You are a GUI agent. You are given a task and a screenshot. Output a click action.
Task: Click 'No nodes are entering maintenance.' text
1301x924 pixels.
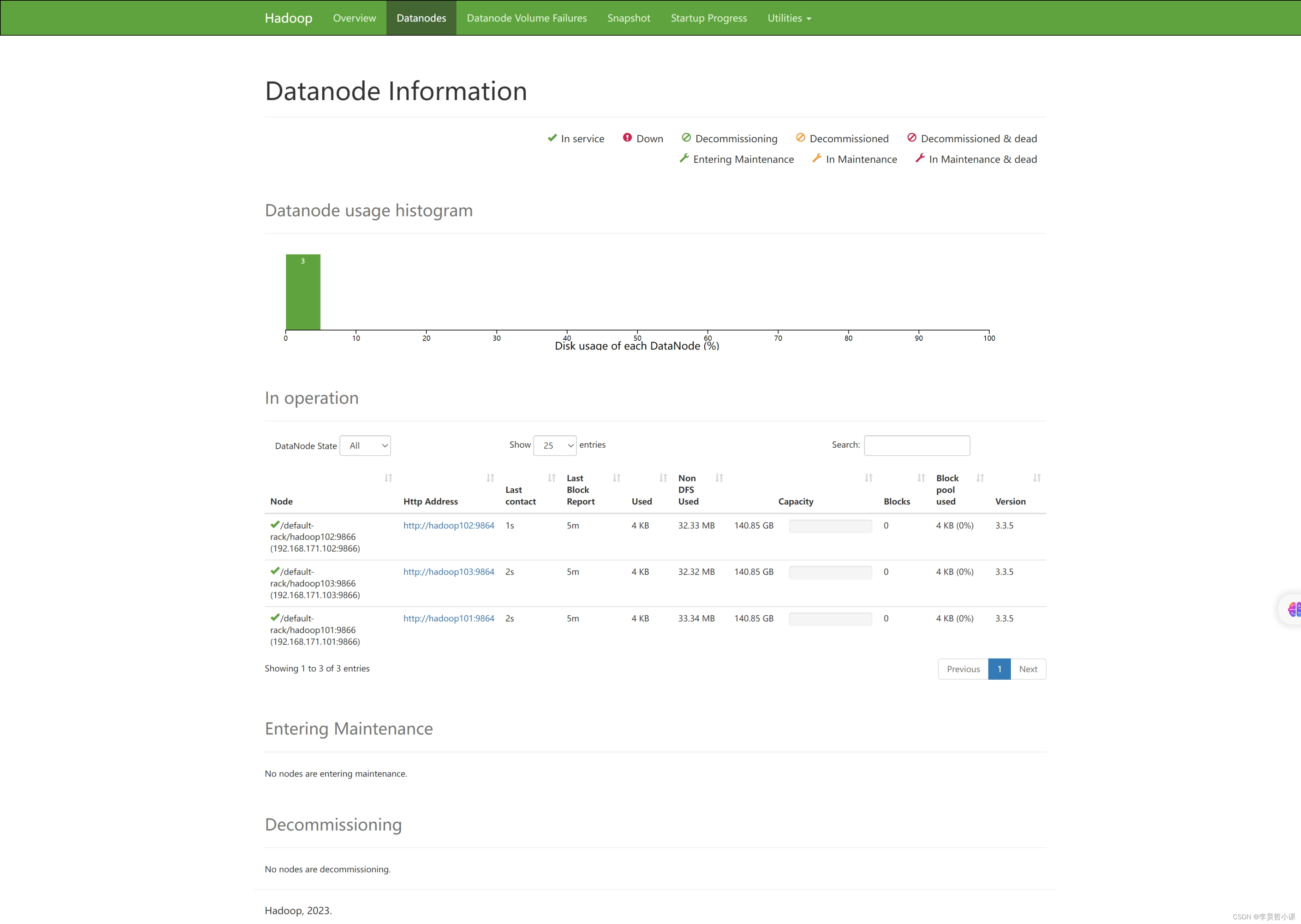336,774
